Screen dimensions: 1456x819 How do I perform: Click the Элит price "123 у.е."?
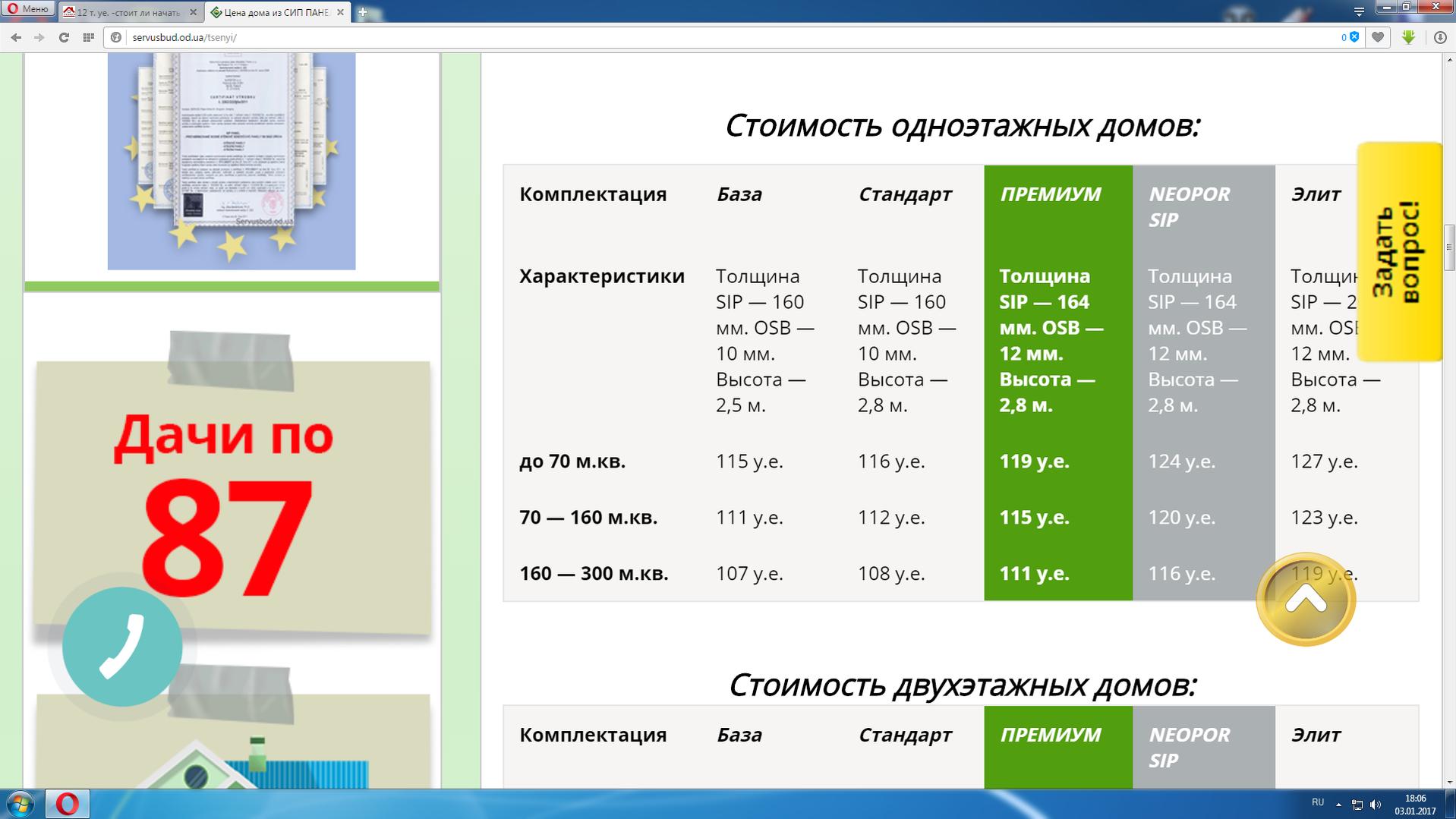(x=1324, y=518)
